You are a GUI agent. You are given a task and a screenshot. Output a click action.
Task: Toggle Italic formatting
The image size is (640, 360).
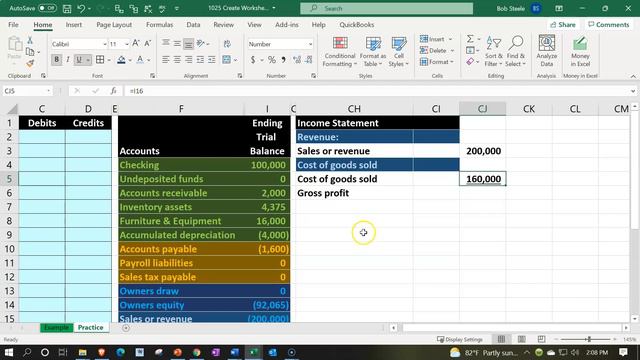pyautogui.click(x=68, y=60)
